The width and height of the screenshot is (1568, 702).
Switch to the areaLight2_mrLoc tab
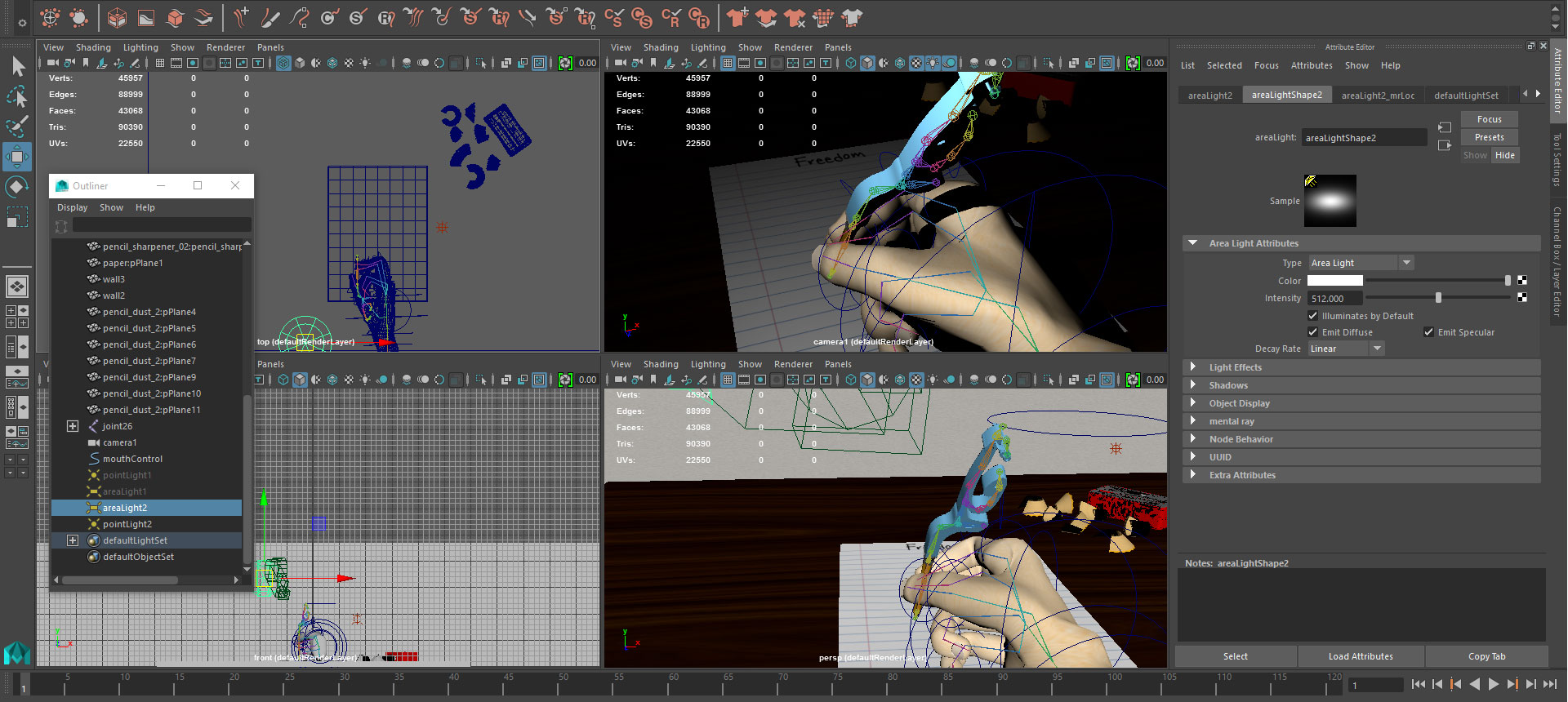(1378, 96)
